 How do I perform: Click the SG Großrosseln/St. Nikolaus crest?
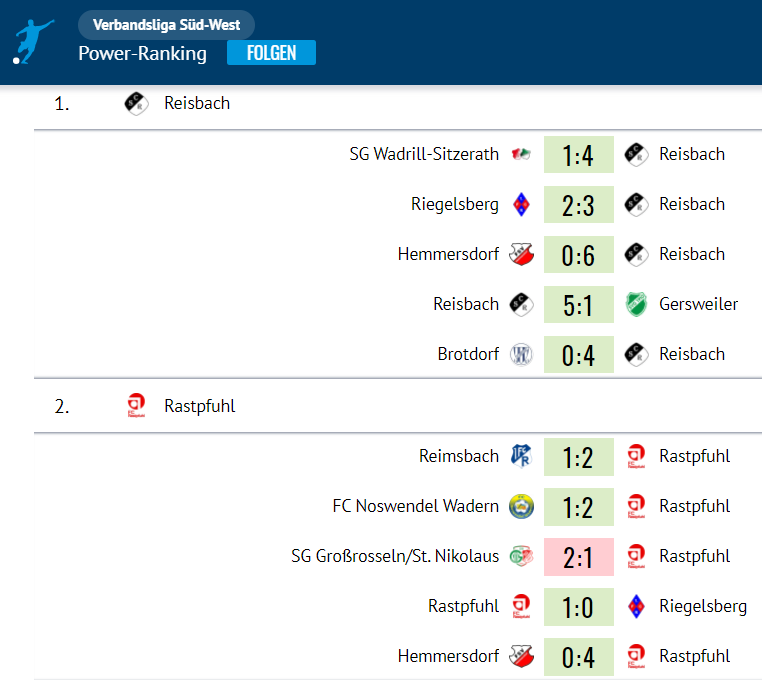click(521, 556)
